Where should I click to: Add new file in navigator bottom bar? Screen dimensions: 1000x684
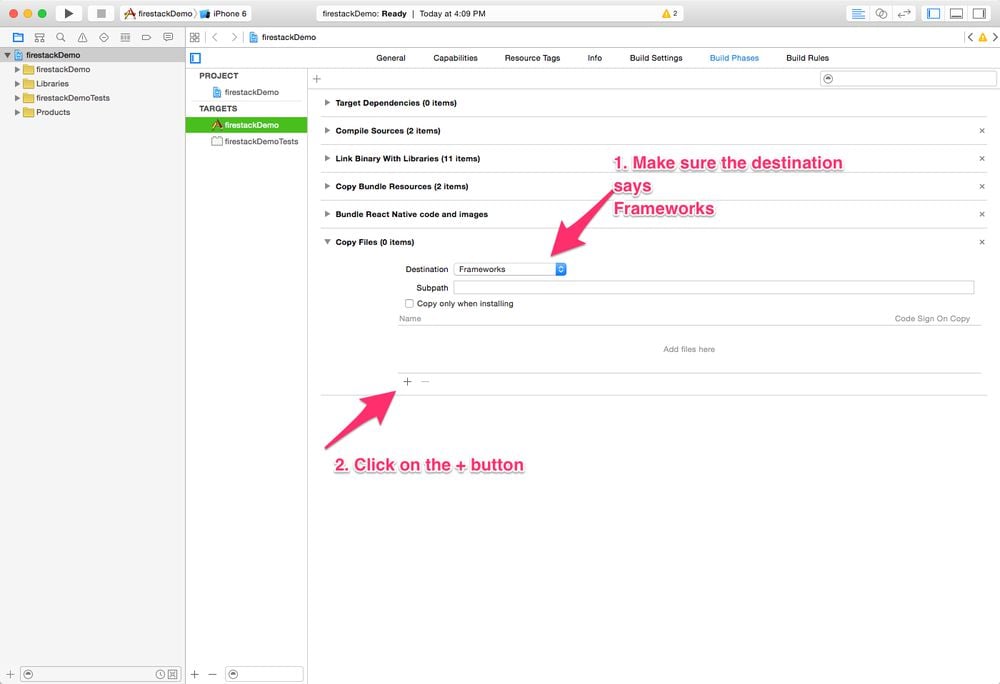(x=10, y=674)
